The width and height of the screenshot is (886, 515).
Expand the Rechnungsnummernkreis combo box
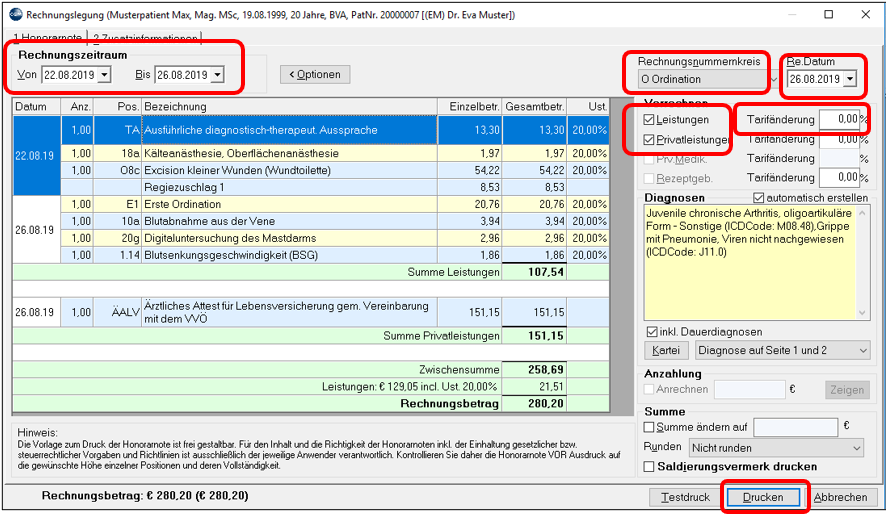coord(773,79)
